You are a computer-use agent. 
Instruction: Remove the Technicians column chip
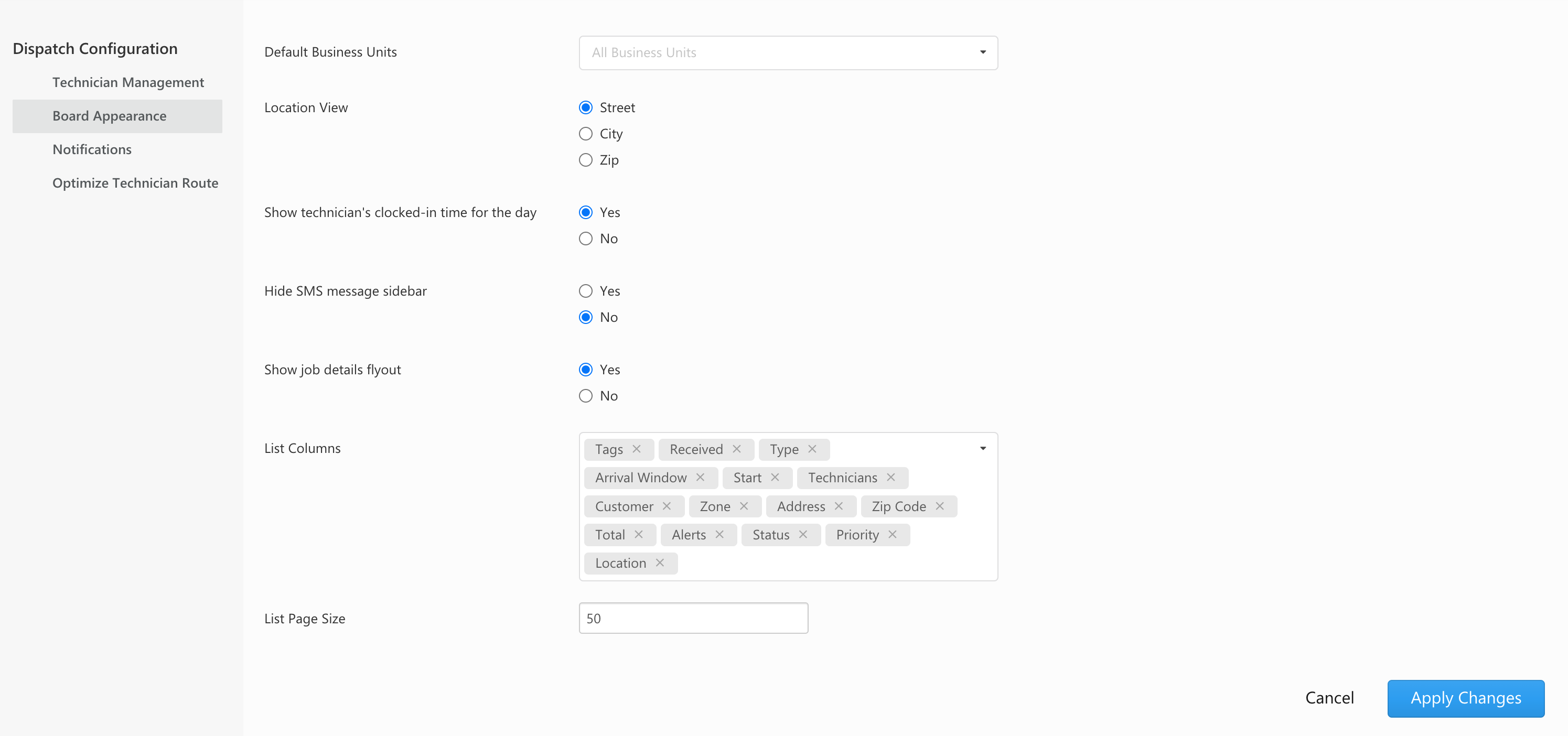pyautogui.click(x=890, y=478)
